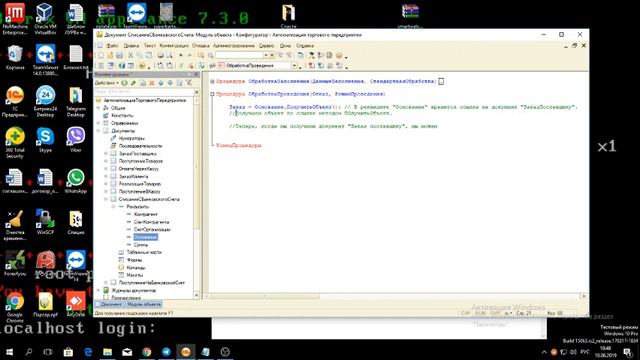The image size is (640, 360).
Task: Open the procedure list dropdown showing ОбработкаПроведения
Action: [294, 65]
